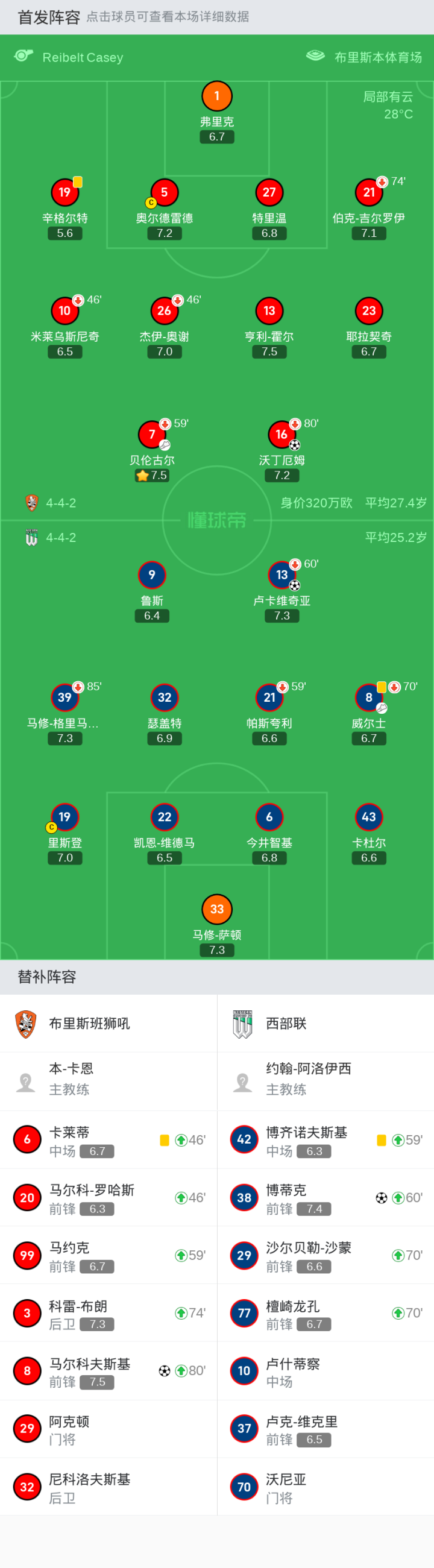Open substitute 博蒂克 row
This screenshot has height=1568, width=434.
click(x=325, y=1198)
